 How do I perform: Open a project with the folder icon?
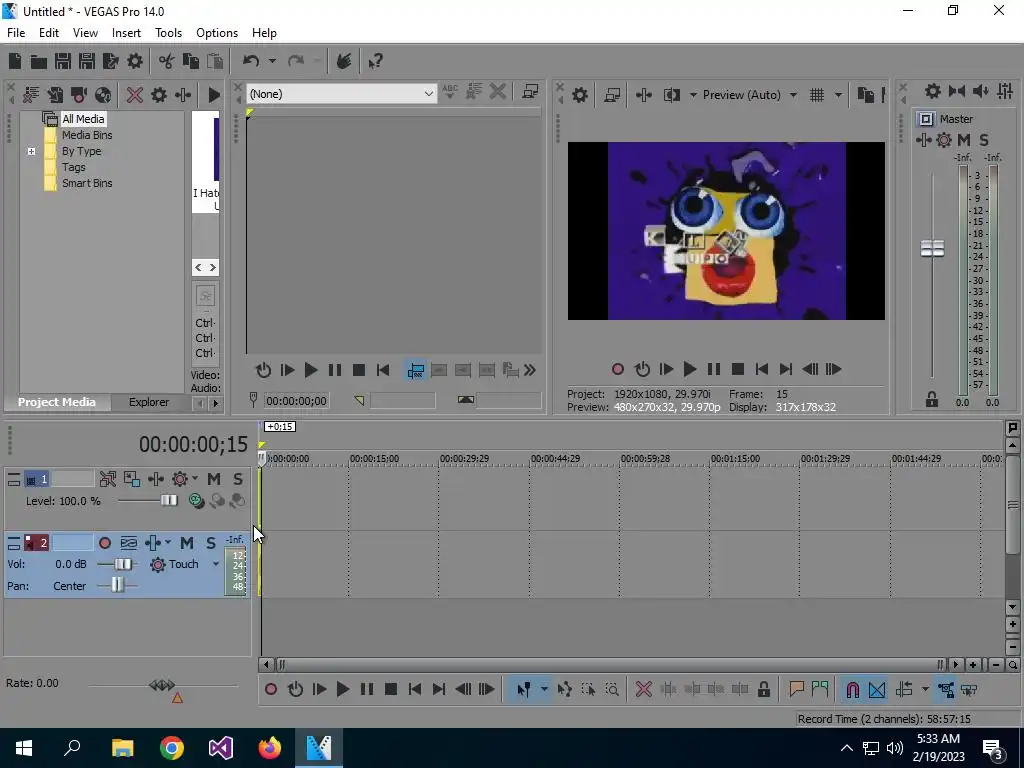(39, 61)
